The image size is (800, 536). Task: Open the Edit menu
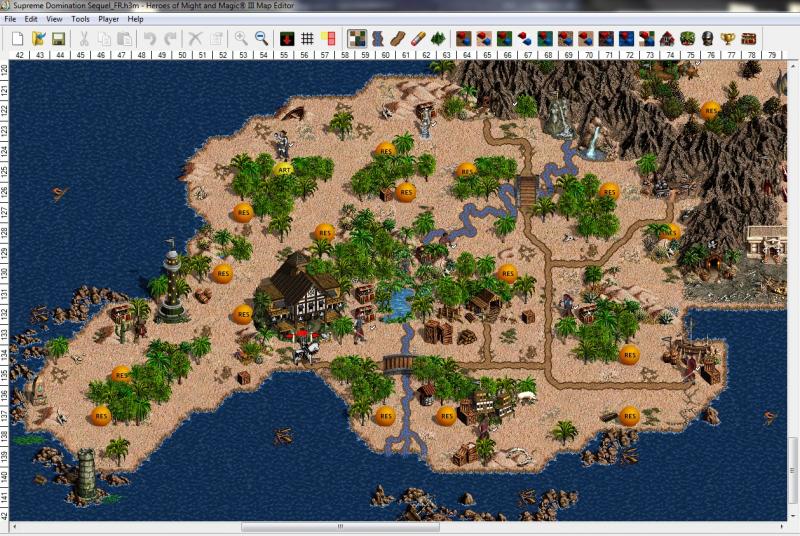31,19
